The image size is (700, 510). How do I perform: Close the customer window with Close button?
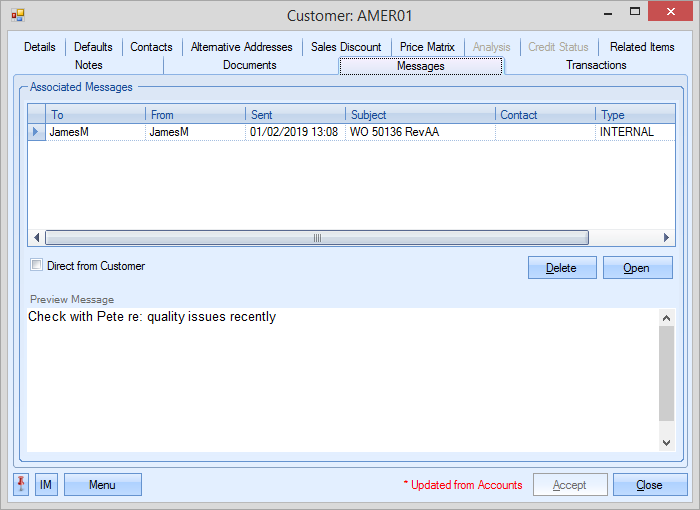tap(649, 485)
